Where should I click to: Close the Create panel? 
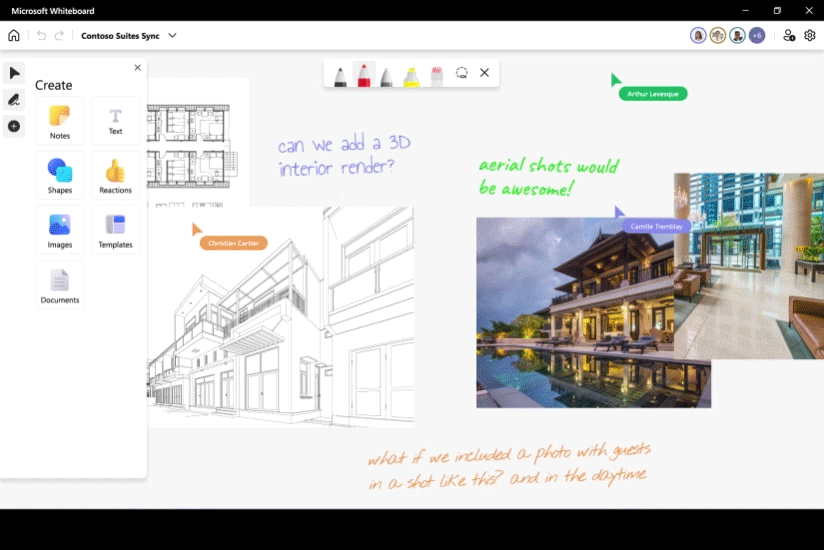[138, 68]
